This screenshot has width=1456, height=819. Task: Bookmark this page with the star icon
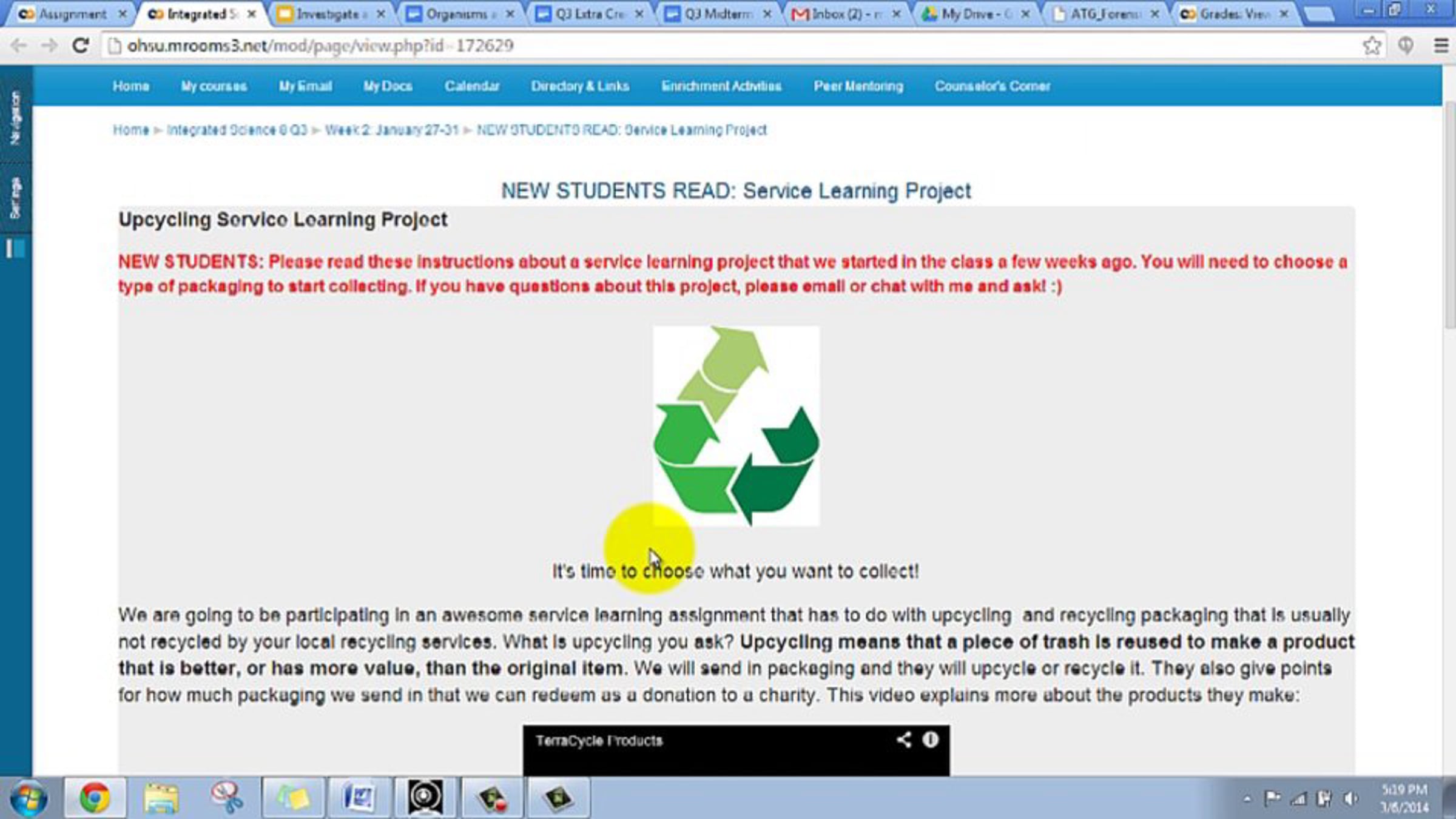point(1371,45)
